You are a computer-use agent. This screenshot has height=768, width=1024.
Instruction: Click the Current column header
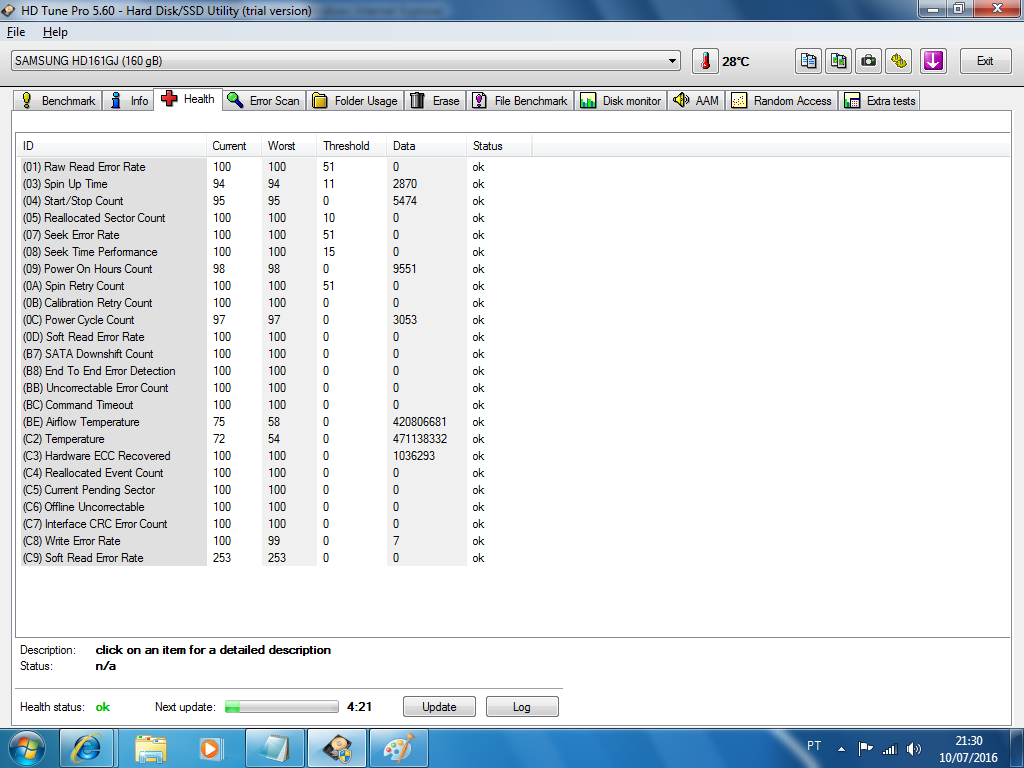pyautogui.click(x=234, y=146)
